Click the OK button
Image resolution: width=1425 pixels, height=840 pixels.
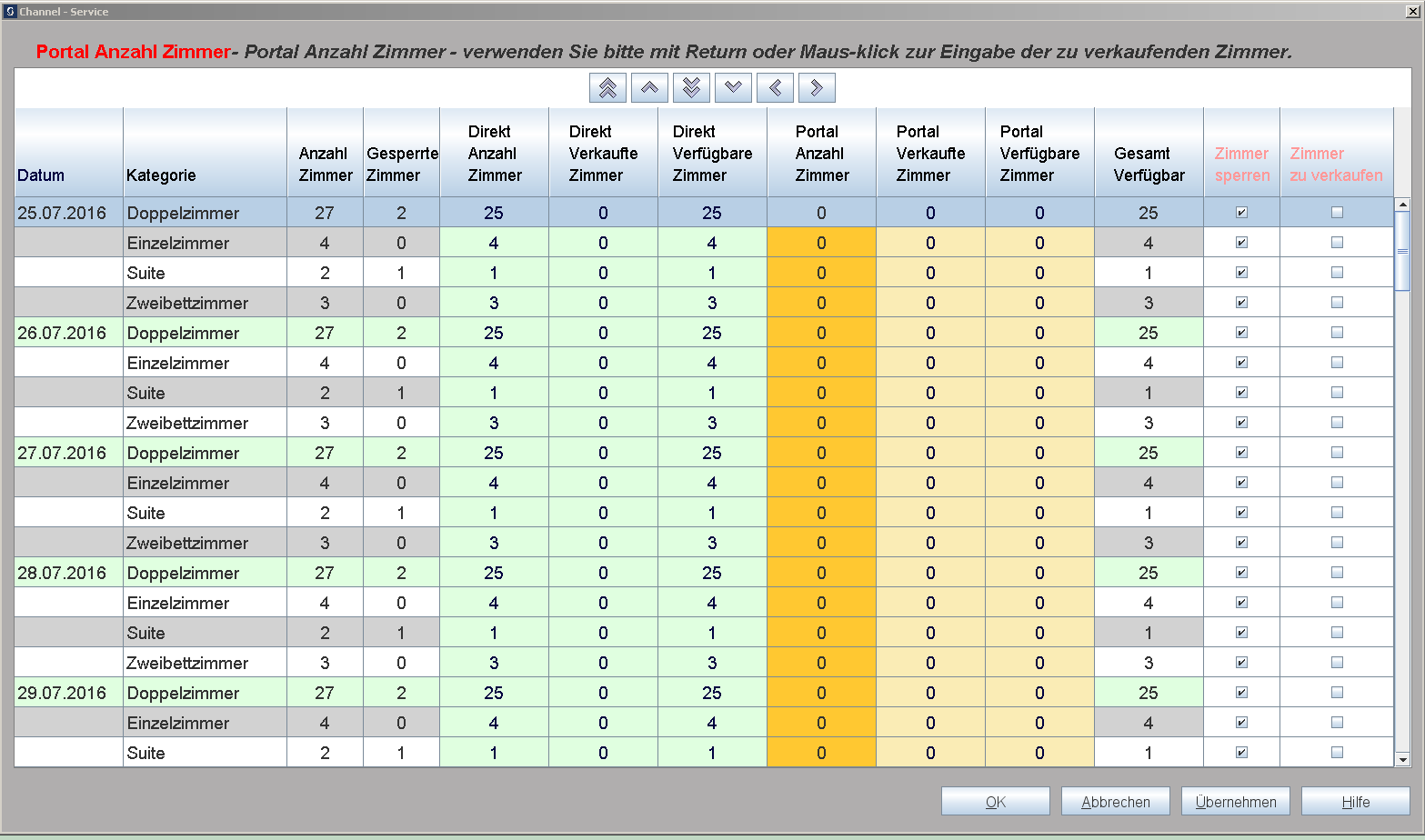click(x=996, y=802)
